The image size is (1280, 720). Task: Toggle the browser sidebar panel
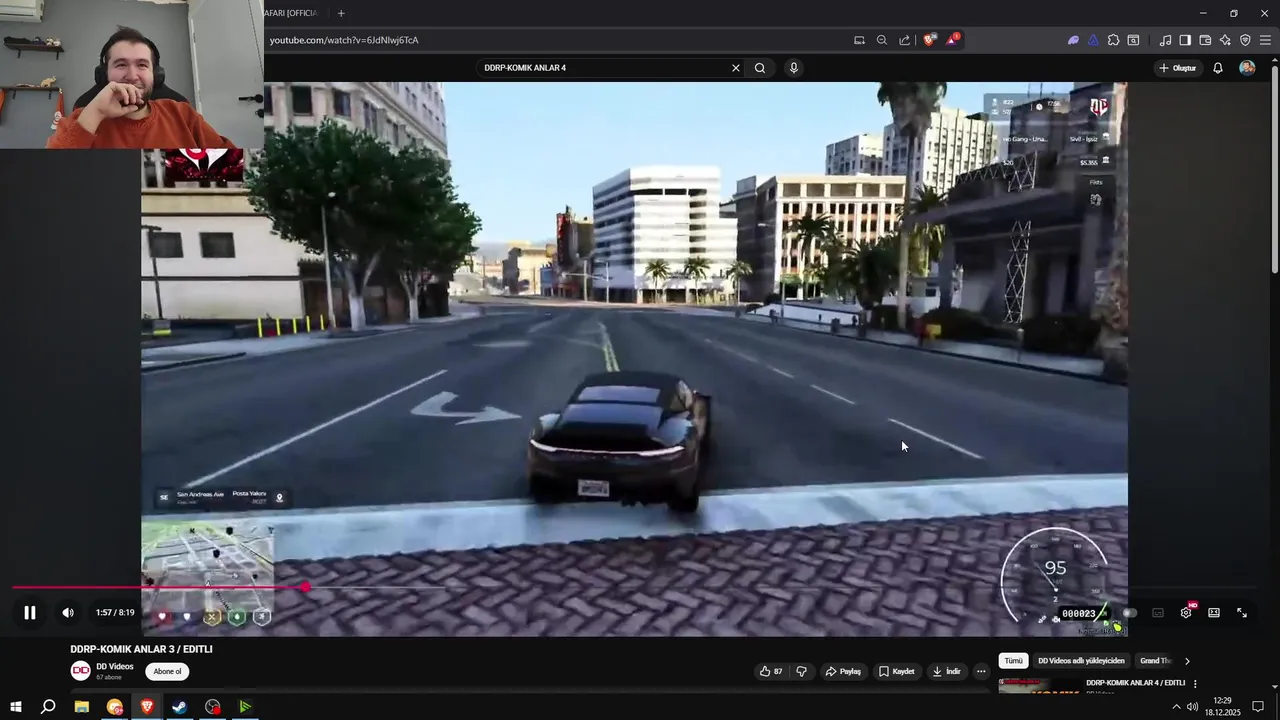[1185, 40]
